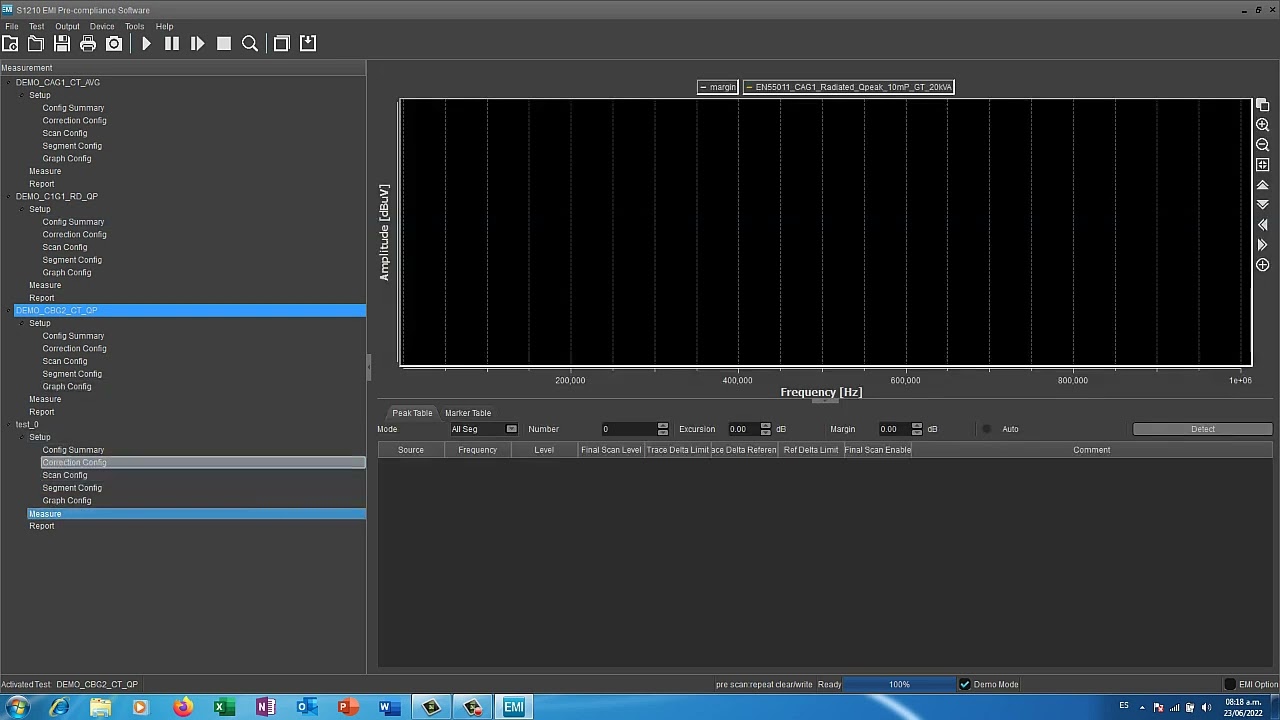1280x720 pixels.
Task: Open Excel from the taskbar
Action: tap(223, 707)
